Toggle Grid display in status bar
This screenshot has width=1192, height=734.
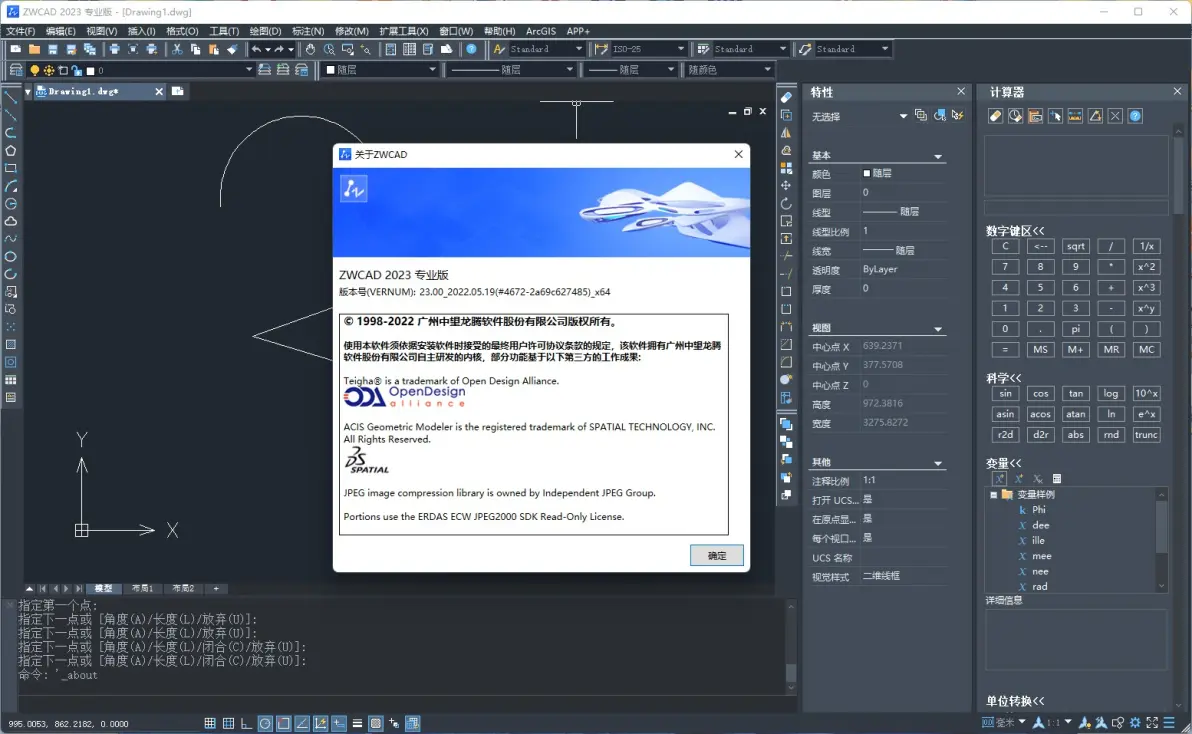228,723
